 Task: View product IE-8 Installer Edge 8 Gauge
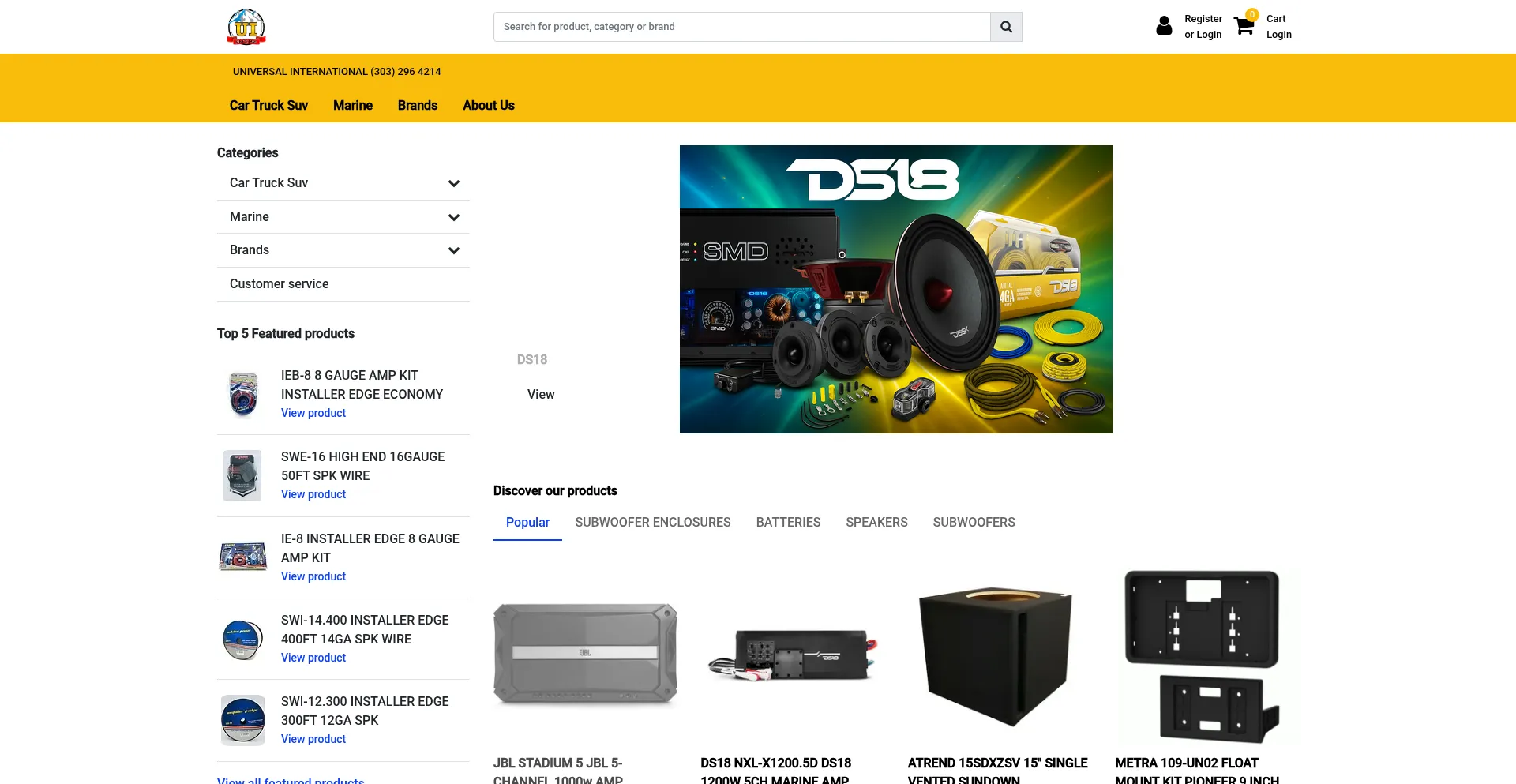[x=313, y=576]
